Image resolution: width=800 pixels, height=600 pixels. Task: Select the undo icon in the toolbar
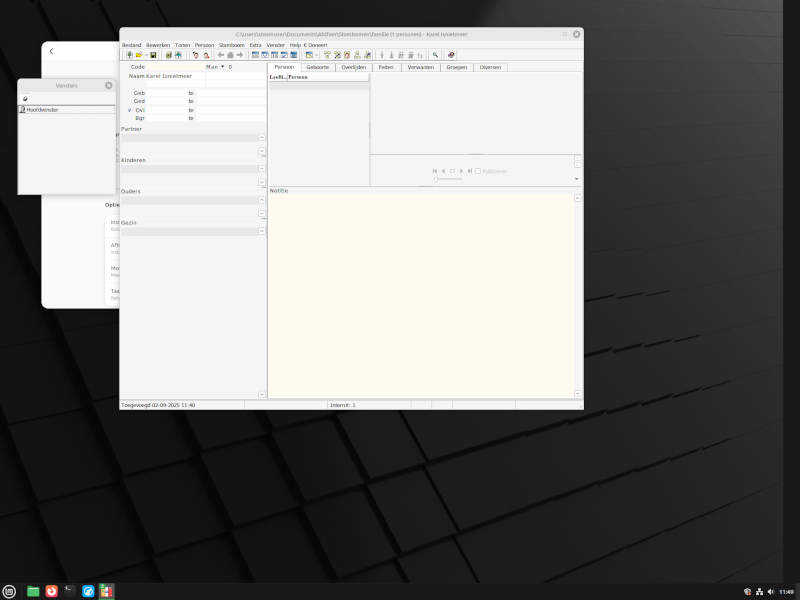(x=196, y=55)
